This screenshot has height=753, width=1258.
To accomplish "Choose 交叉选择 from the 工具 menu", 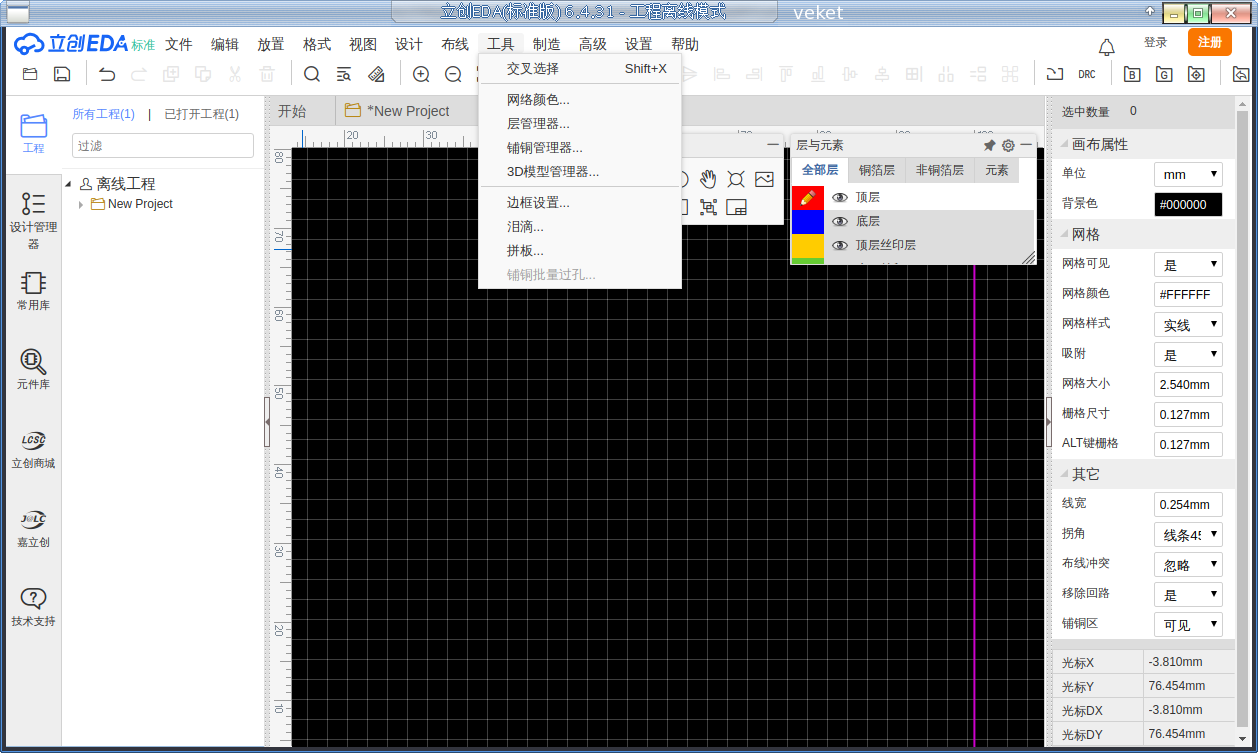I will point(580,69).
